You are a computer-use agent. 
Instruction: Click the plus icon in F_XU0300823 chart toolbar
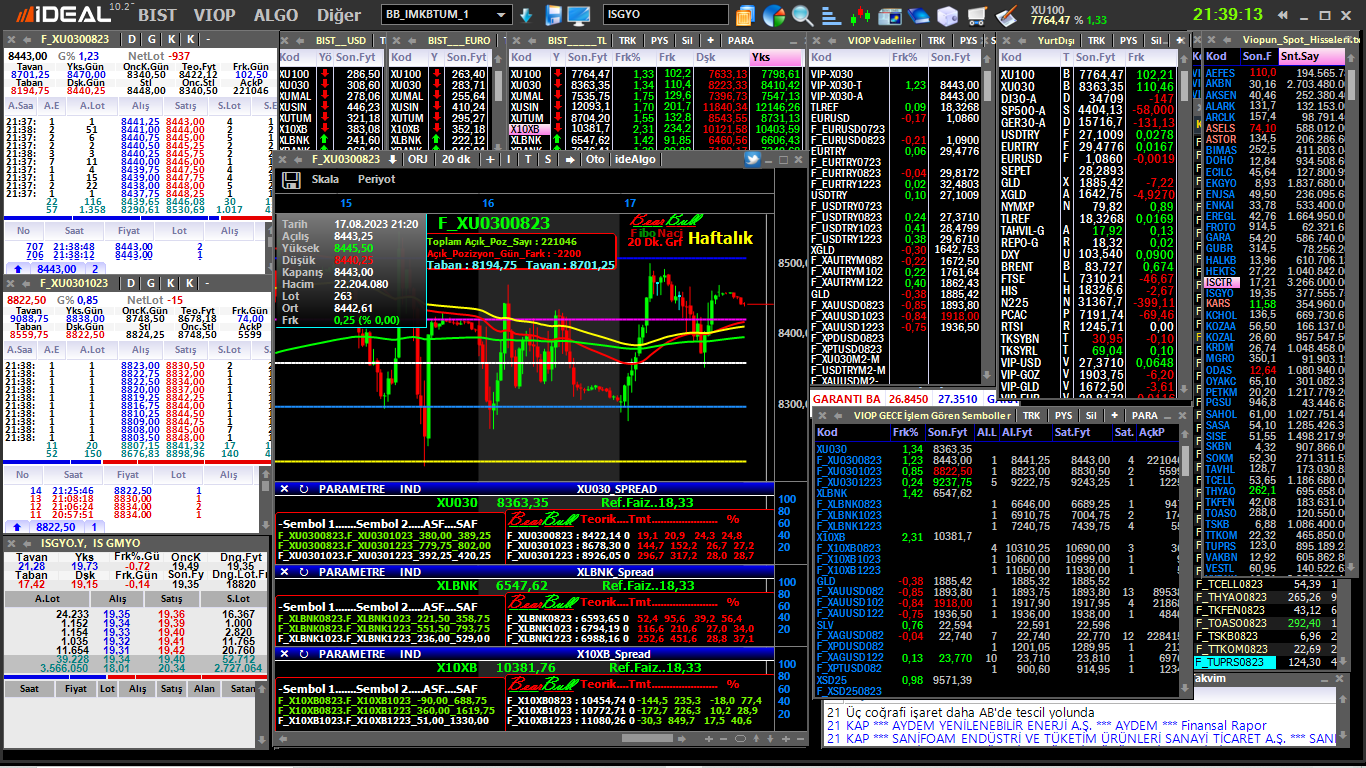pos(489,159)
